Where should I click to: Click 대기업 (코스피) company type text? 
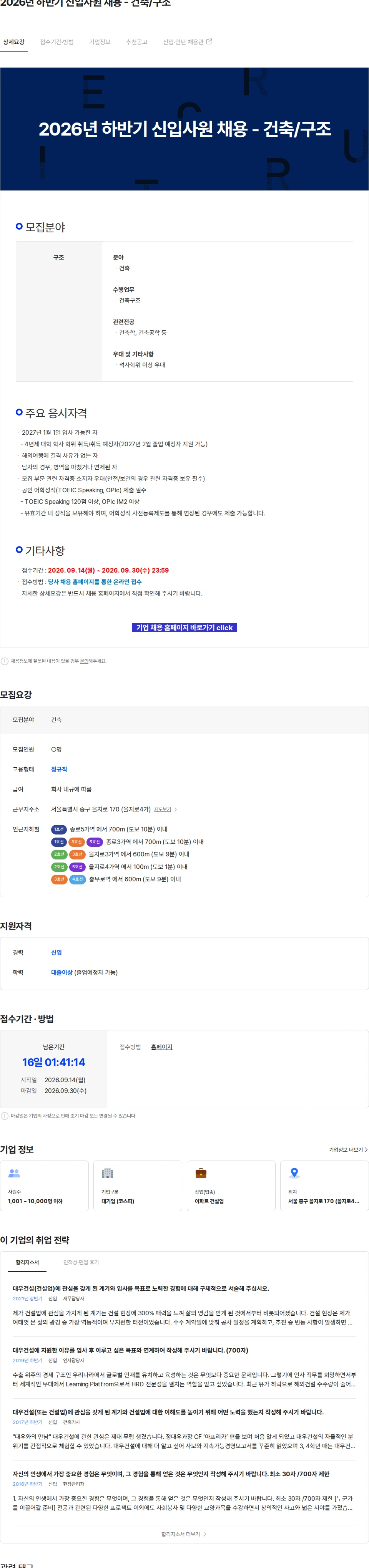click(118, 1202)
